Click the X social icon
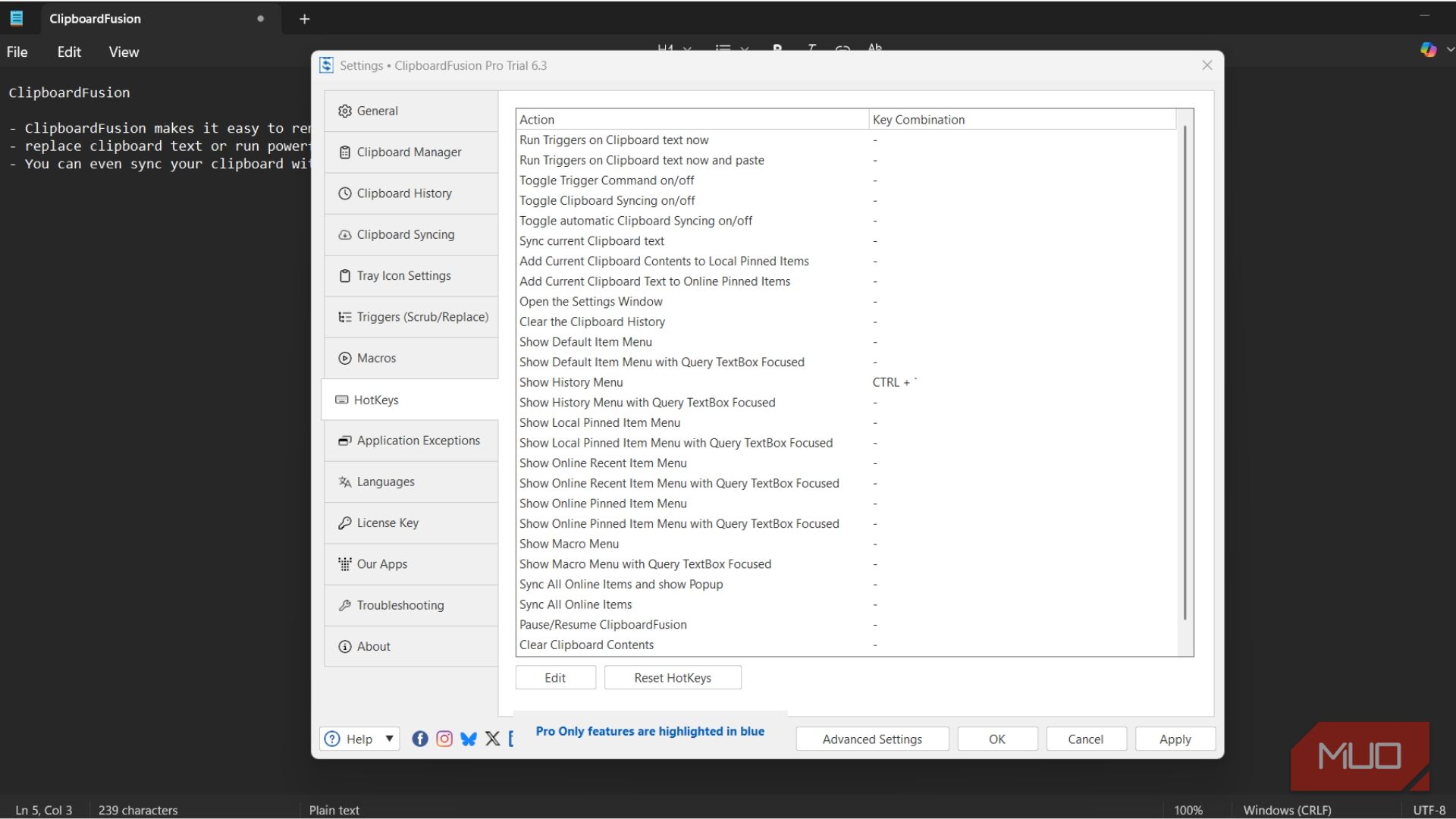The width and height of the screenshot is (1456, 819). pyautogui.click(x=493, y=739)
